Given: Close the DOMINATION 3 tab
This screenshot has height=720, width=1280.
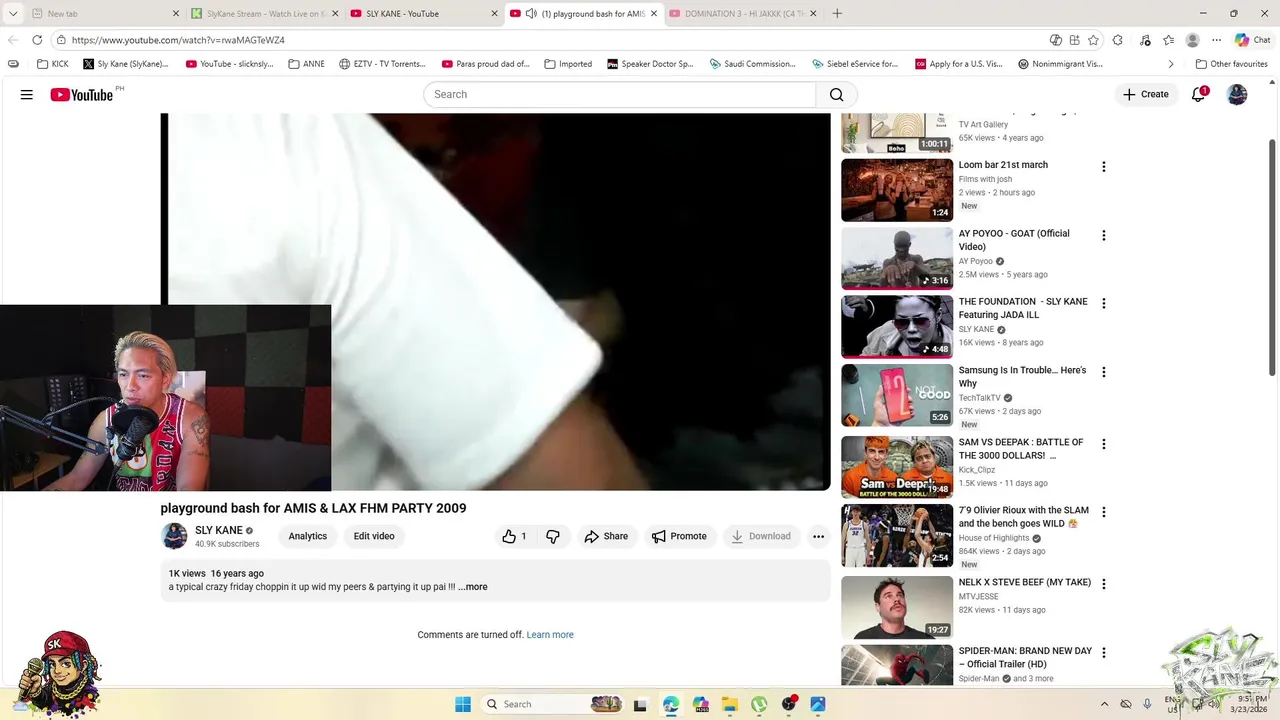Looking at the screenshot, I should (x=813, y=14).
